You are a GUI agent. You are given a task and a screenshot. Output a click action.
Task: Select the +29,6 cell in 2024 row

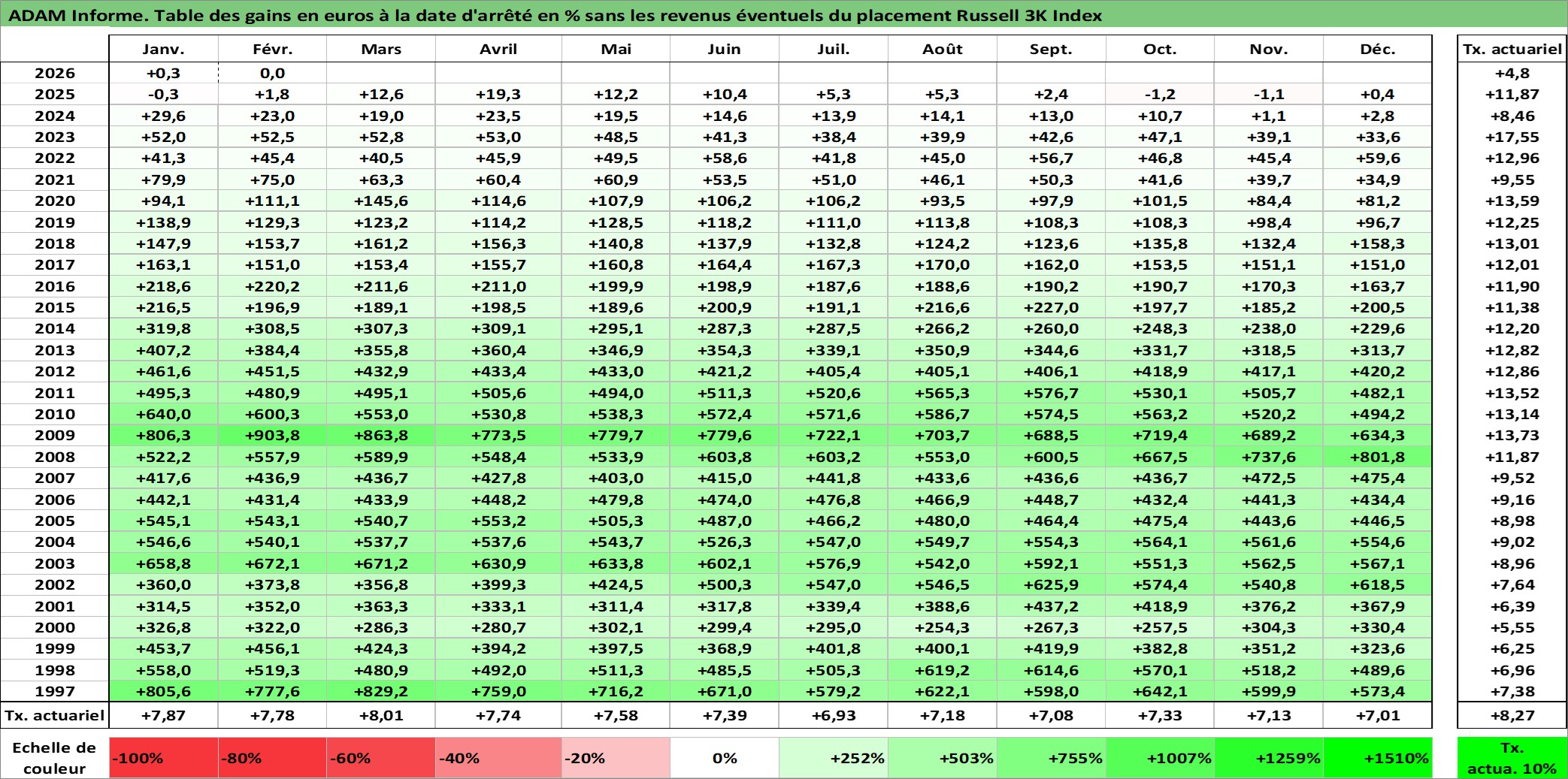[164, 116]
